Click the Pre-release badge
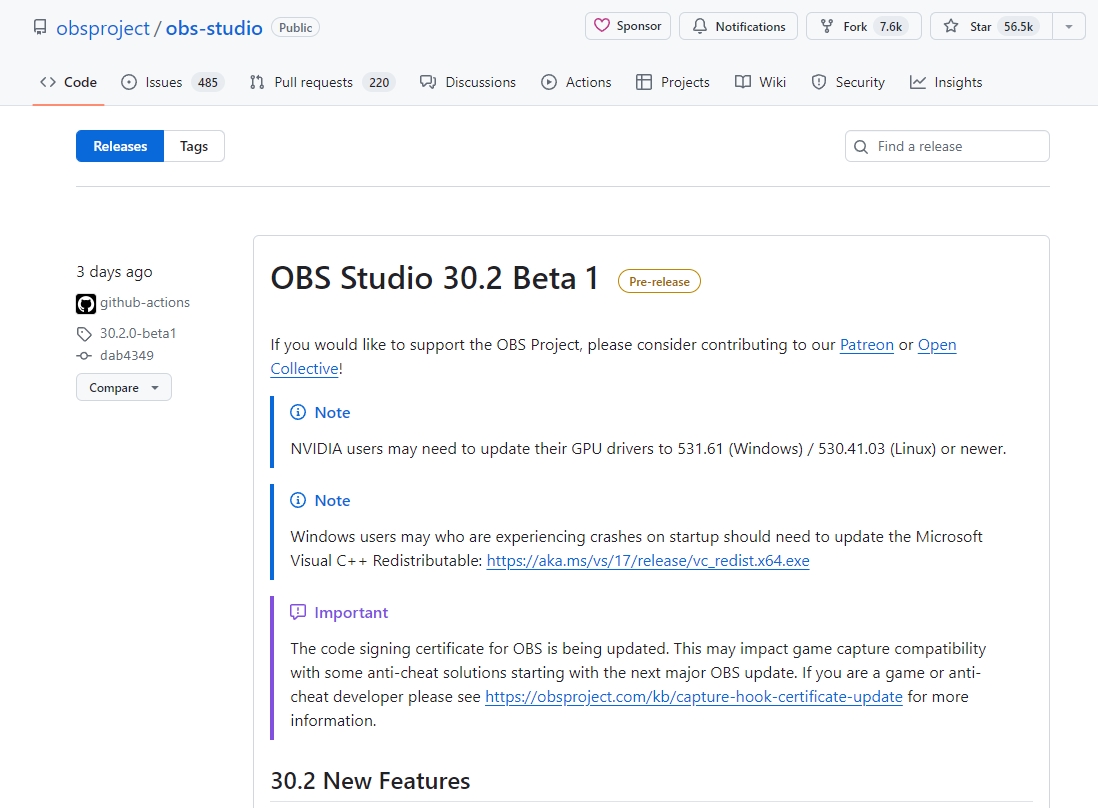 pyautogui.click(x=659, y=281)
